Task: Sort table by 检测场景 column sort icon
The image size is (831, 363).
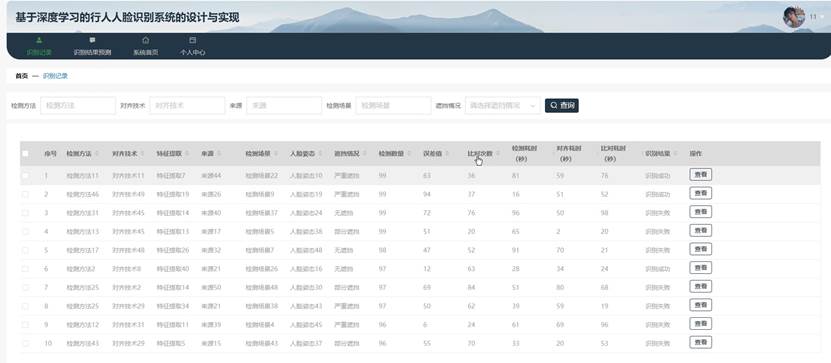Action: click(276, 154)
